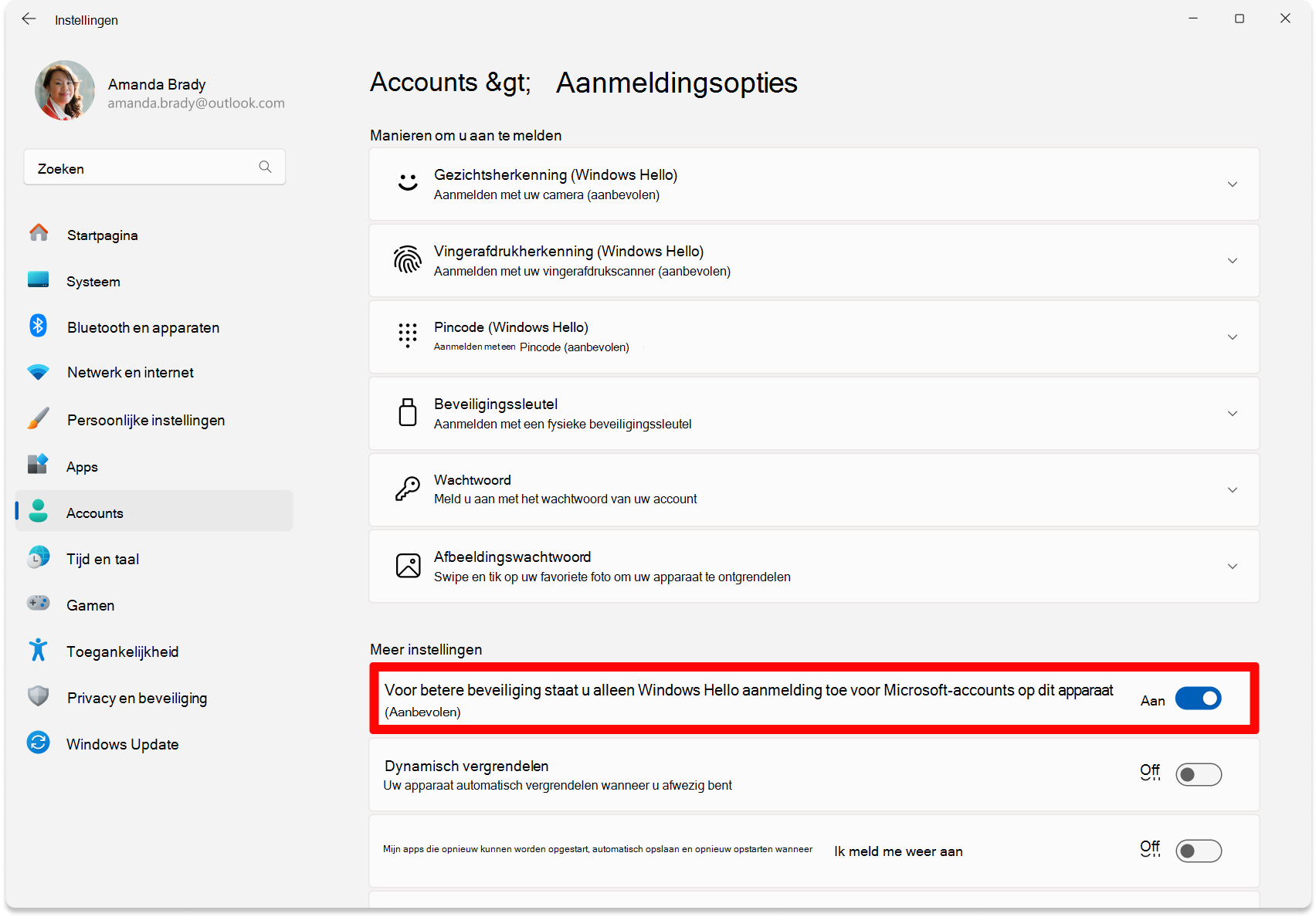Image resolution: width=1316 pixels, height=917 pixels.
Task: Click the Amanda Brady profile picture
Action: 65,90
